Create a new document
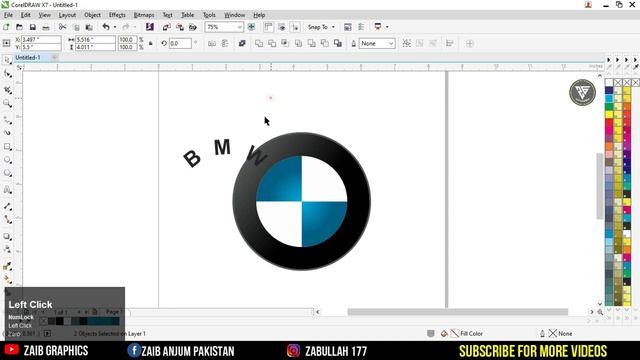Image resolution: width=640 pixels, height=360 pixels. tap(6, 27)
